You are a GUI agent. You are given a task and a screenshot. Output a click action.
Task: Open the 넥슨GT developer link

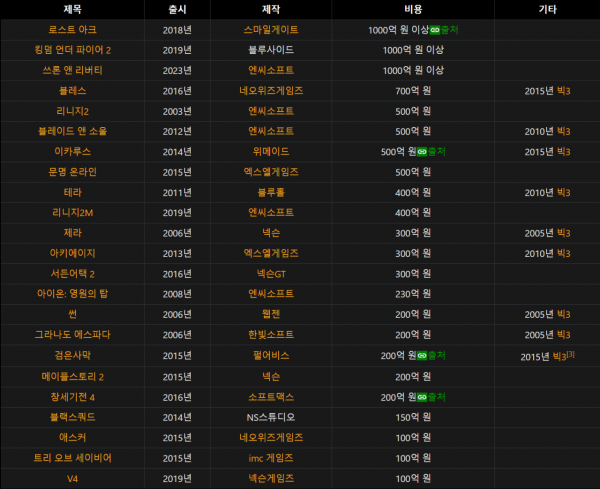point(271,274)
